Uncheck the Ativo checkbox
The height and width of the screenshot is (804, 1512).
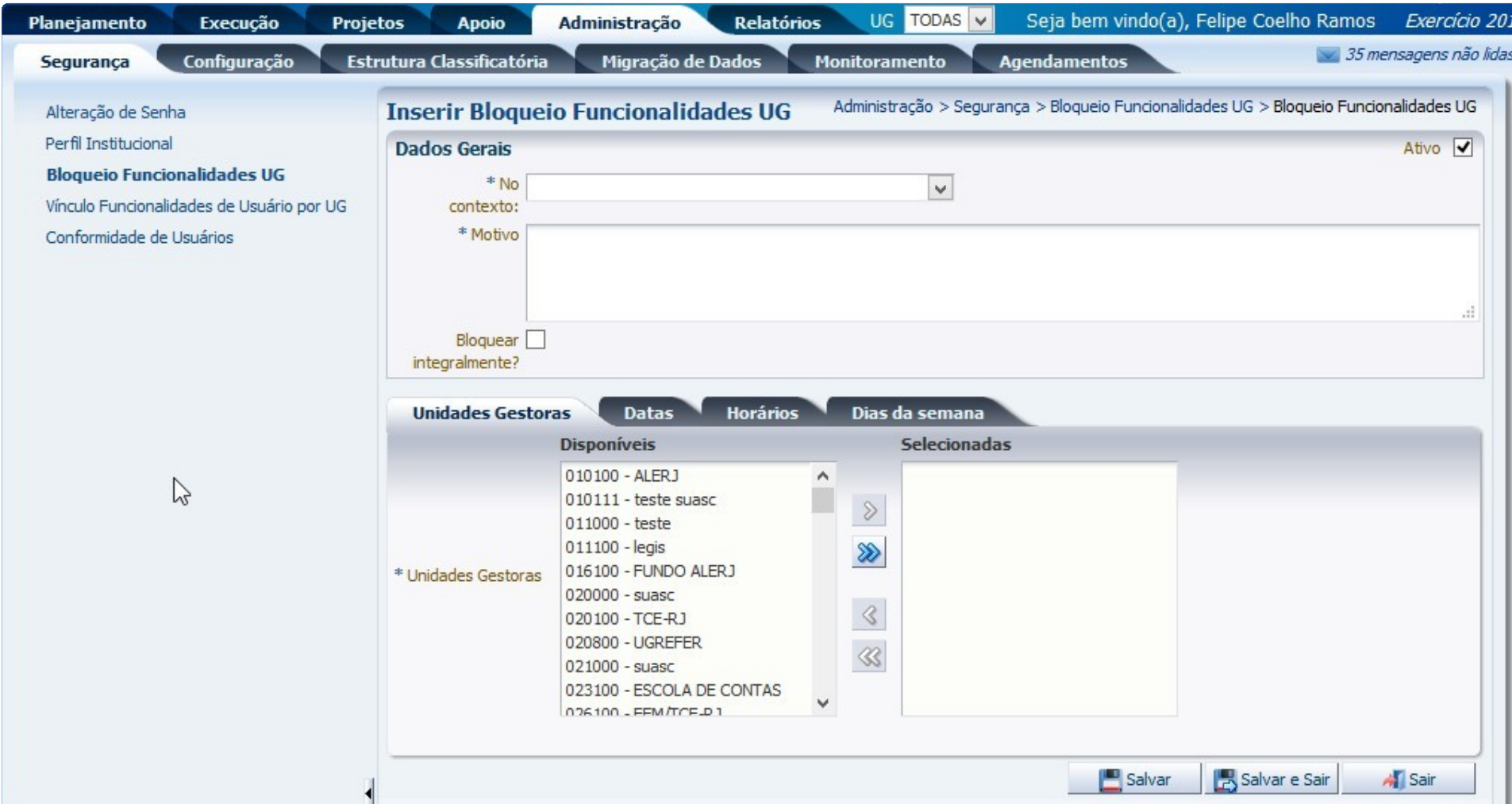click(x=1462, y=148)
